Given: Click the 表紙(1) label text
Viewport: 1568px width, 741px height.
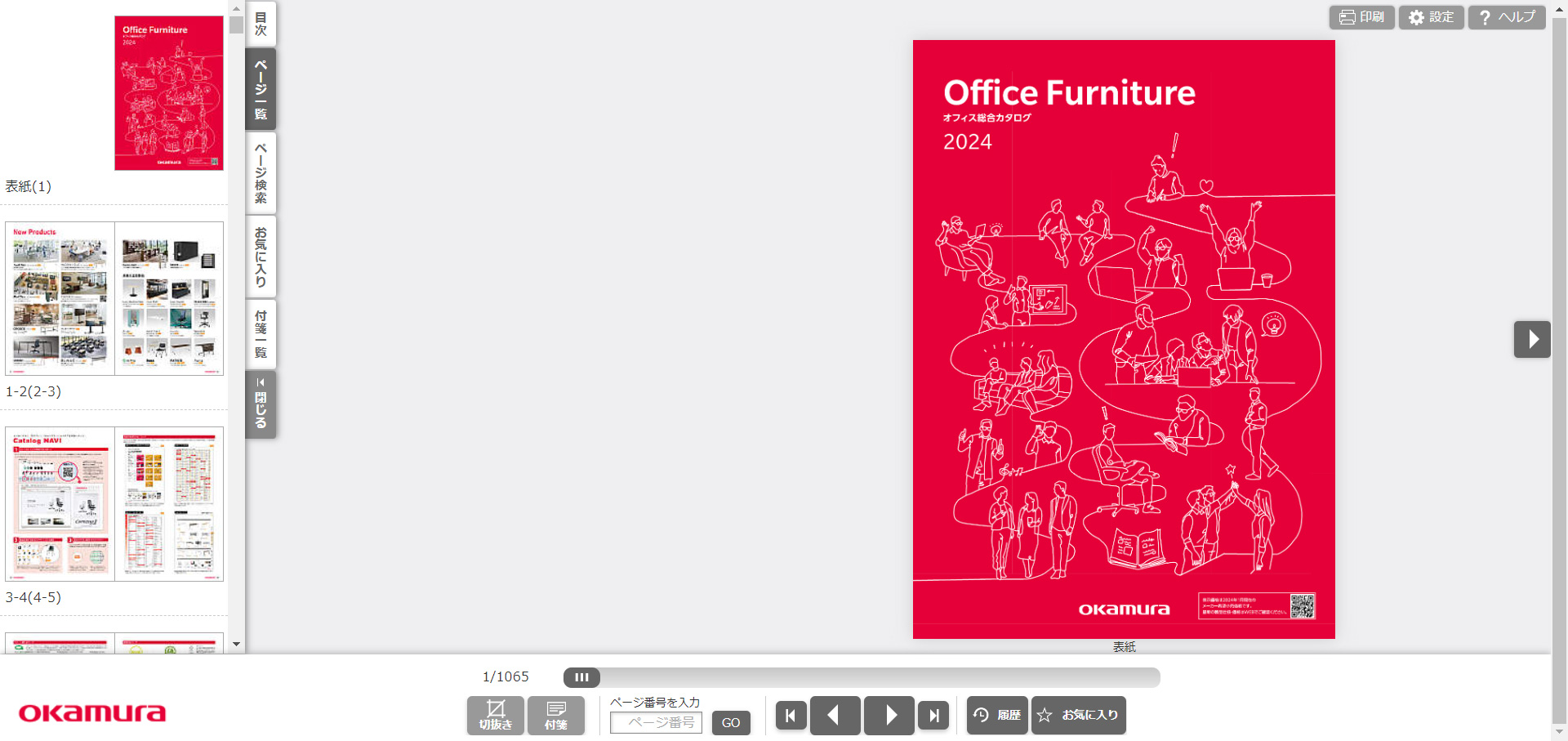Looking at the screenshot, I should pyautogui.click(x=29, y=186).
